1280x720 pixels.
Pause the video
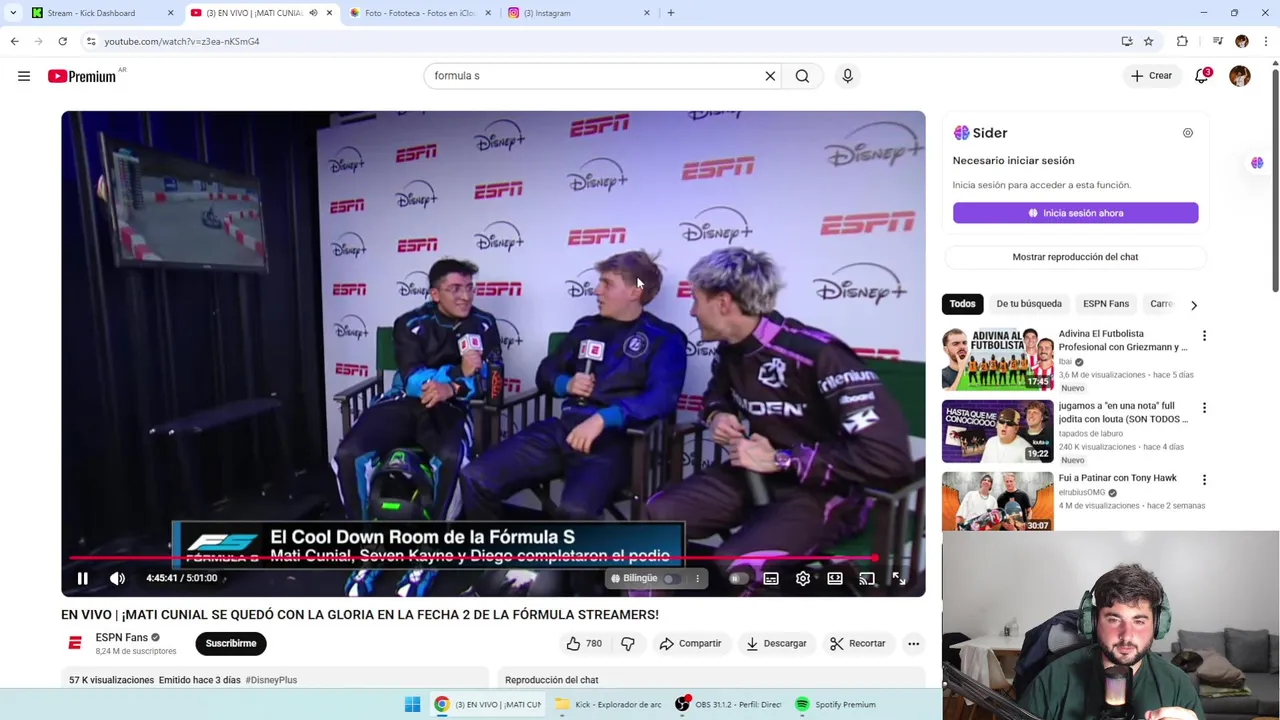(83, 578)
